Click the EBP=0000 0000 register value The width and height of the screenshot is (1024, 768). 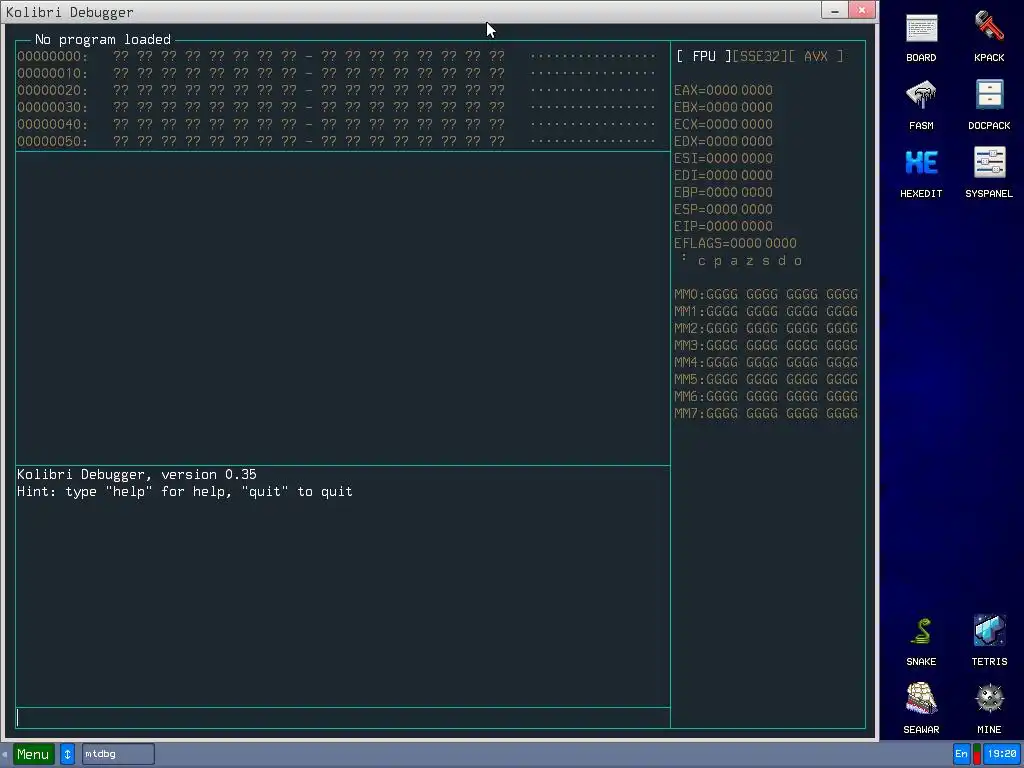pos(723,192)
